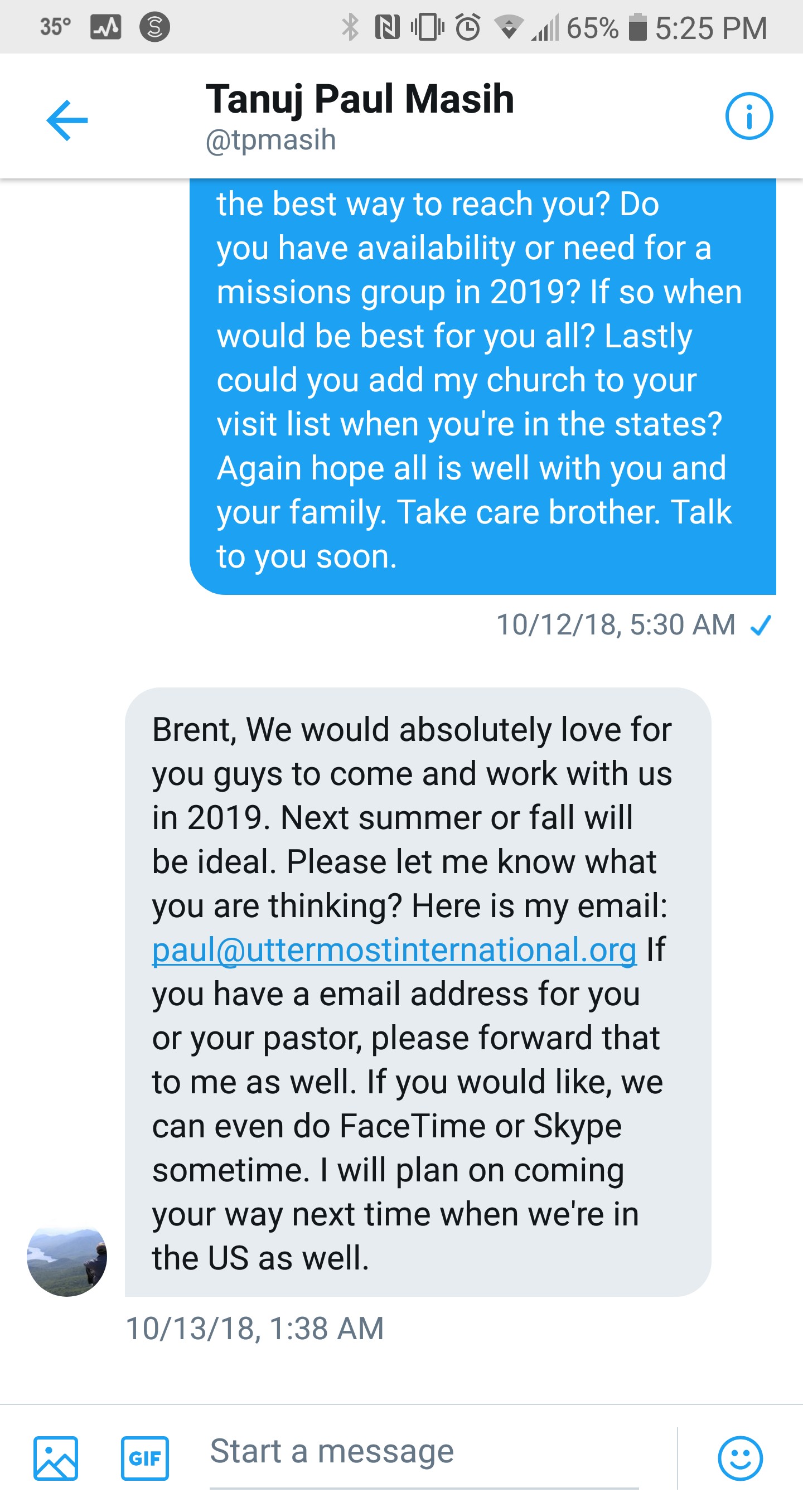Tap the photo attachment icon
Viewport: 803px width, 1512px height.
click(56, 1458)
